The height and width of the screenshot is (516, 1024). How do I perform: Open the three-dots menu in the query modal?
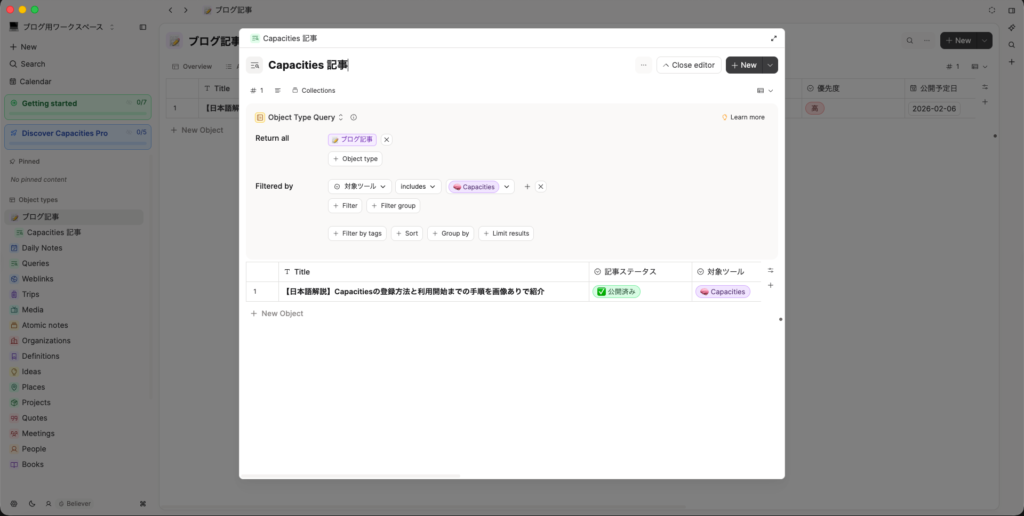[x=643, y=65]
